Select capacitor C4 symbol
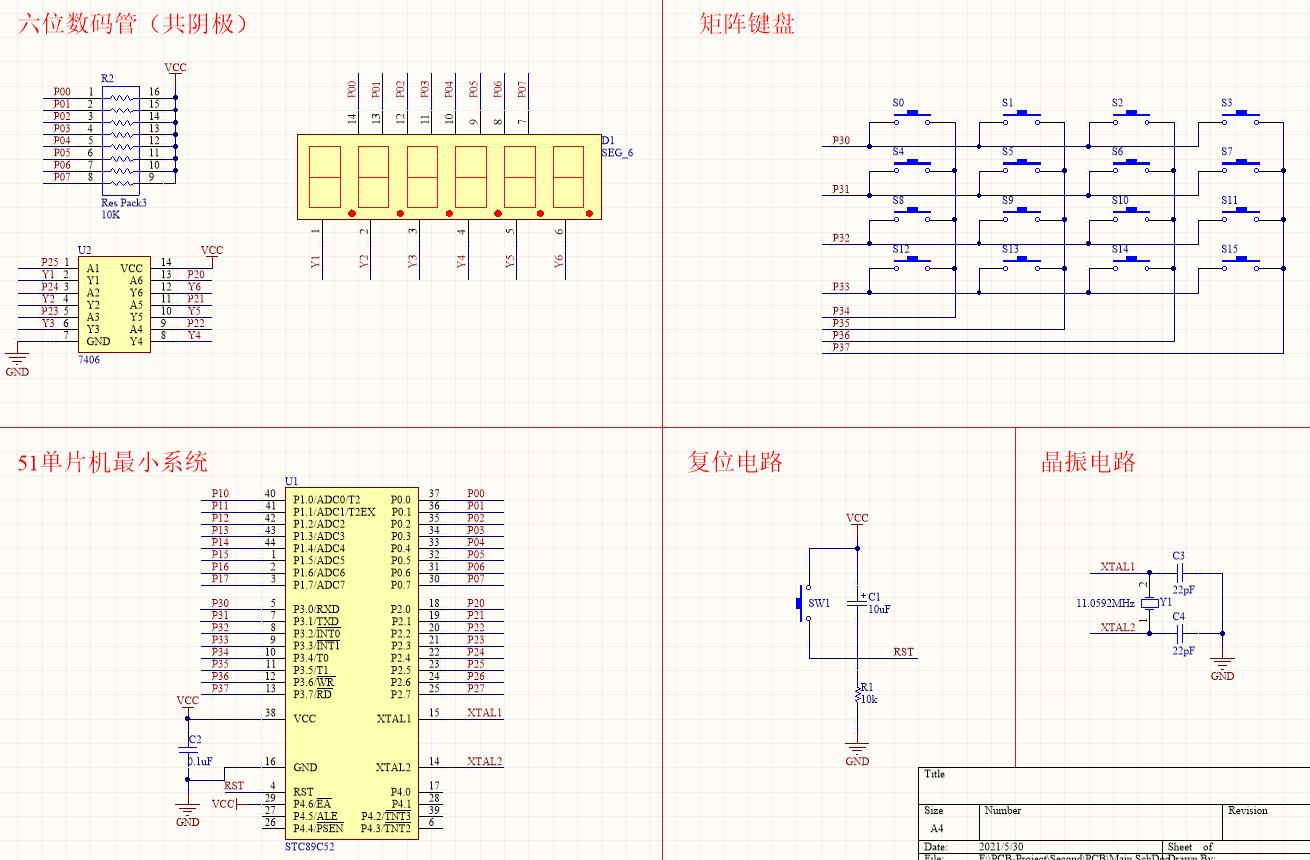Screen dimensions: 1310x860 (1180, 632)
